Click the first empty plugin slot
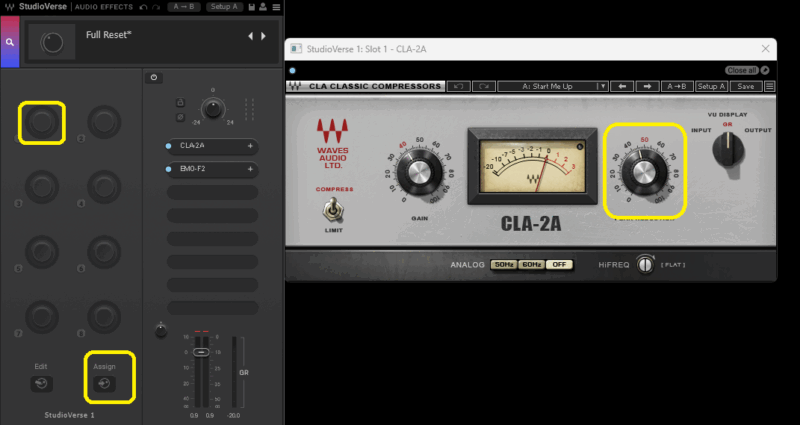This screenshot has width=800, height=425. [x=212, y=192]
